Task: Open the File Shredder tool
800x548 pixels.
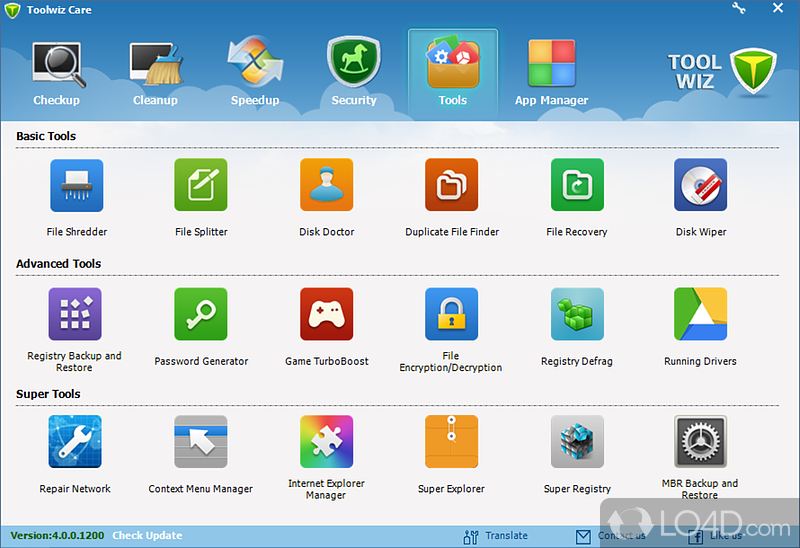Action: click(x=76, y=186)
